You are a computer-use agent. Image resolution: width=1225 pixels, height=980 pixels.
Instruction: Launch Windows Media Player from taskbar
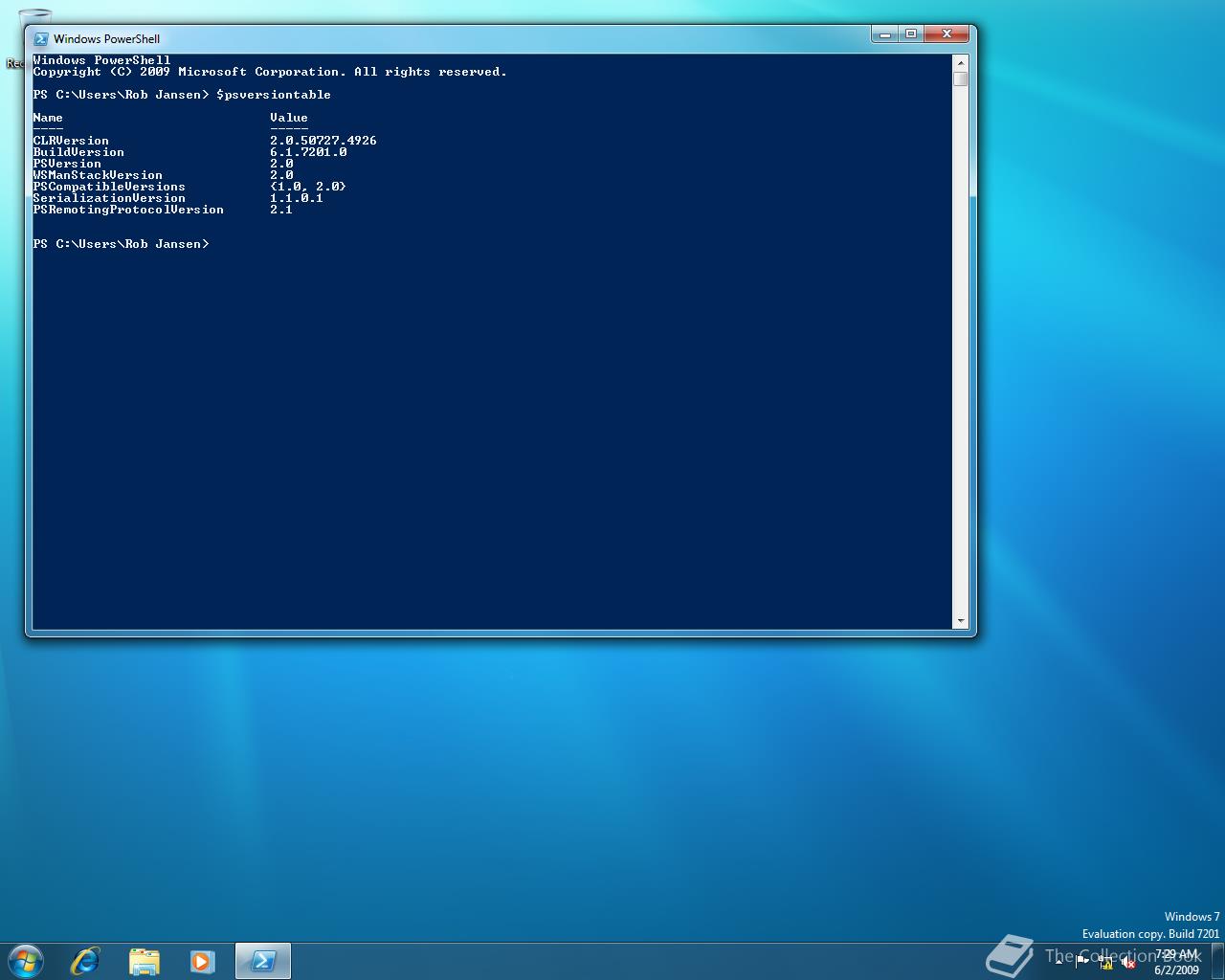click(x=202, y=961)
